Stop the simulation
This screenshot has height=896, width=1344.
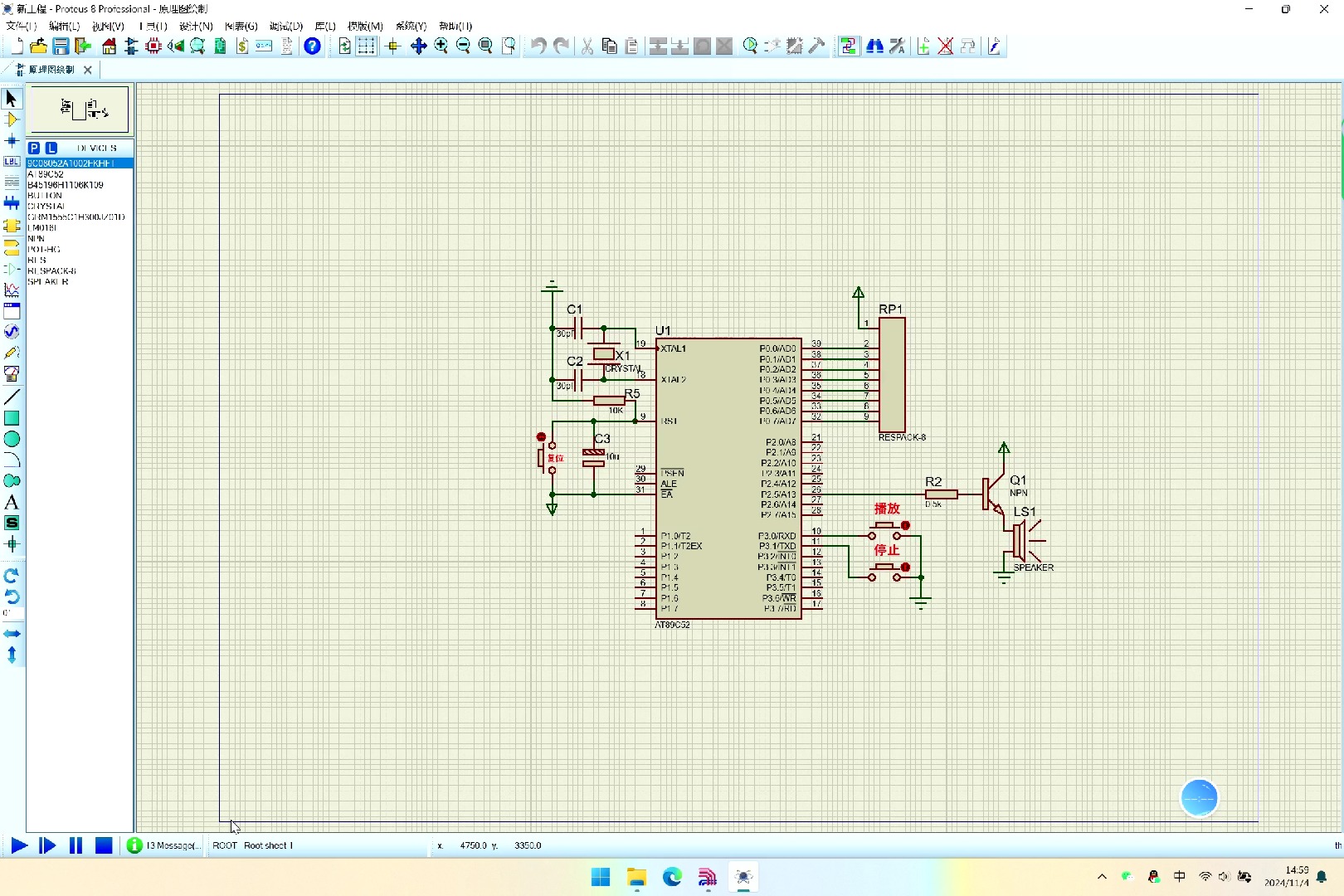(104, 845)
